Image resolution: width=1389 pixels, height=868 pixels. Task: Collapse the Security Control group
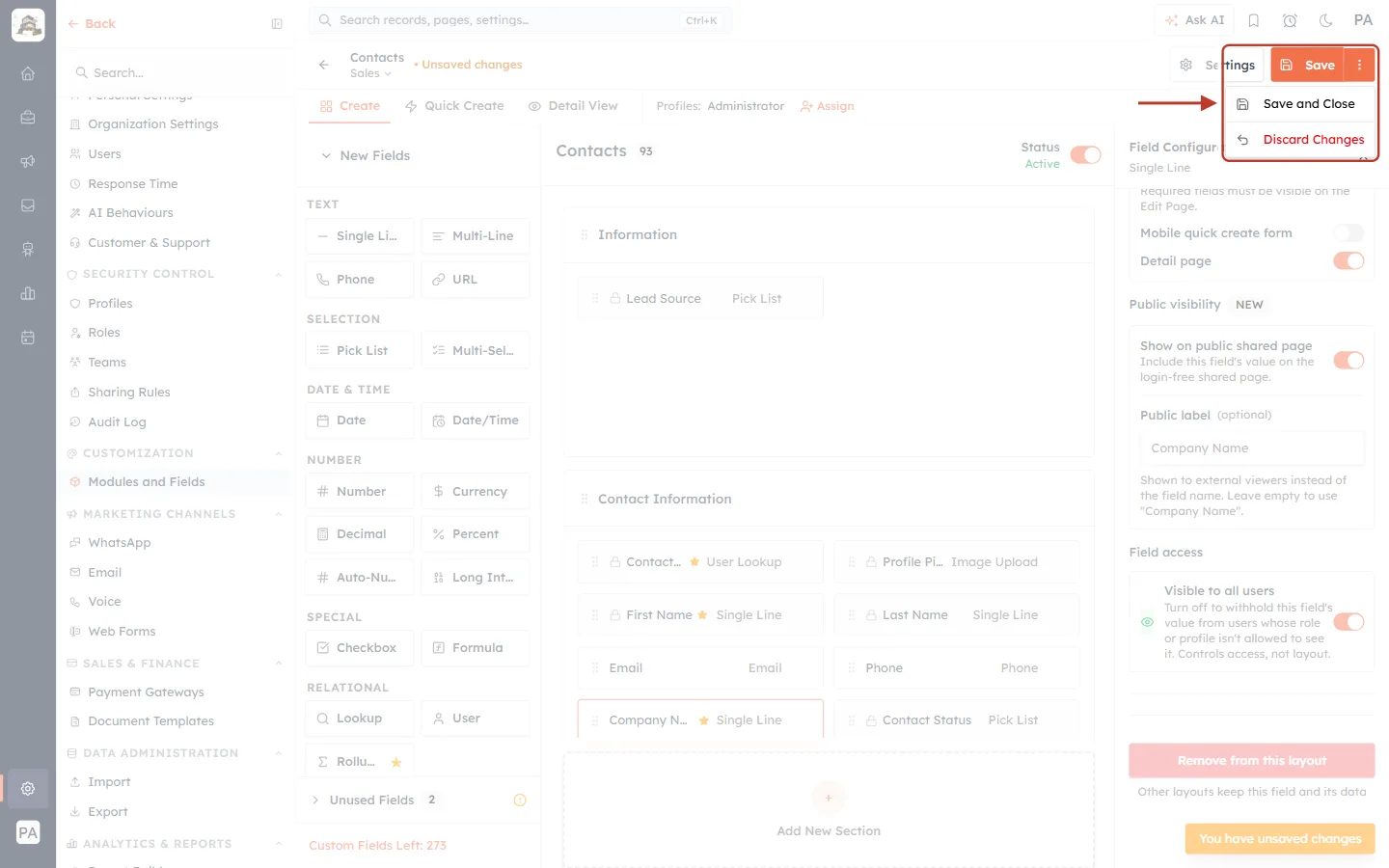pos(279,274)
